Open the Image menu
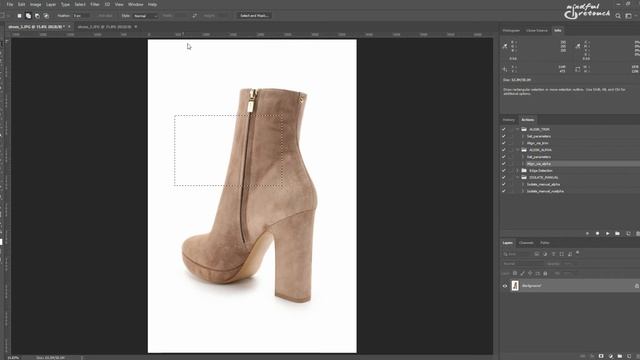Screen dimensions: 640x360 36,4
